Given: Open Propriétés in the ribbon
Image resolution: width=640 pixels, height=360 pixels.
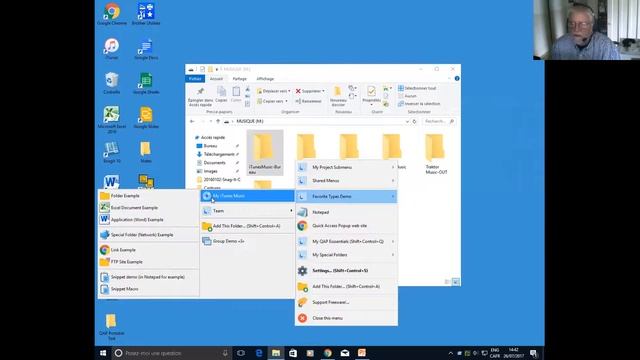Looking at the screenshot, I should tap(371, 95).
